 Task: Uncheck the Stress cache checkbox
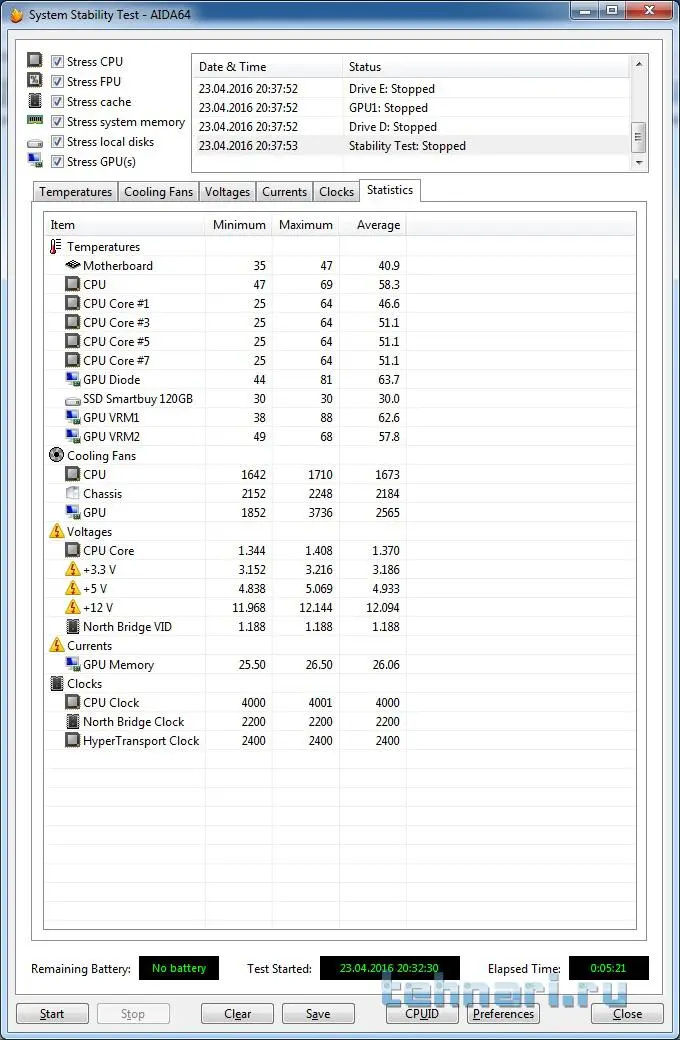coord(57,101)
